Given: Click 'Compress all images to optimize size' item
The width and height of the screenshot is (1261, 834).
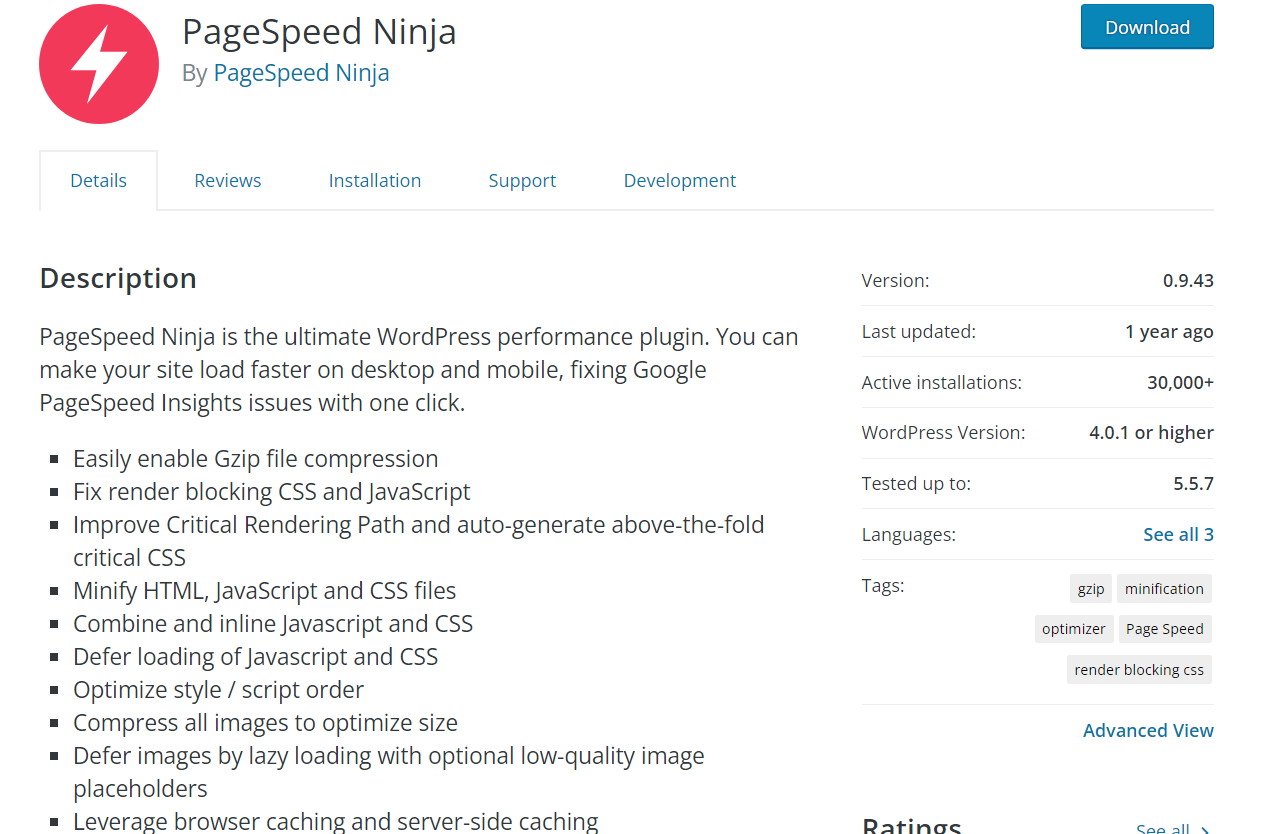Looking at the screenshot, I should tap(265, 723).
